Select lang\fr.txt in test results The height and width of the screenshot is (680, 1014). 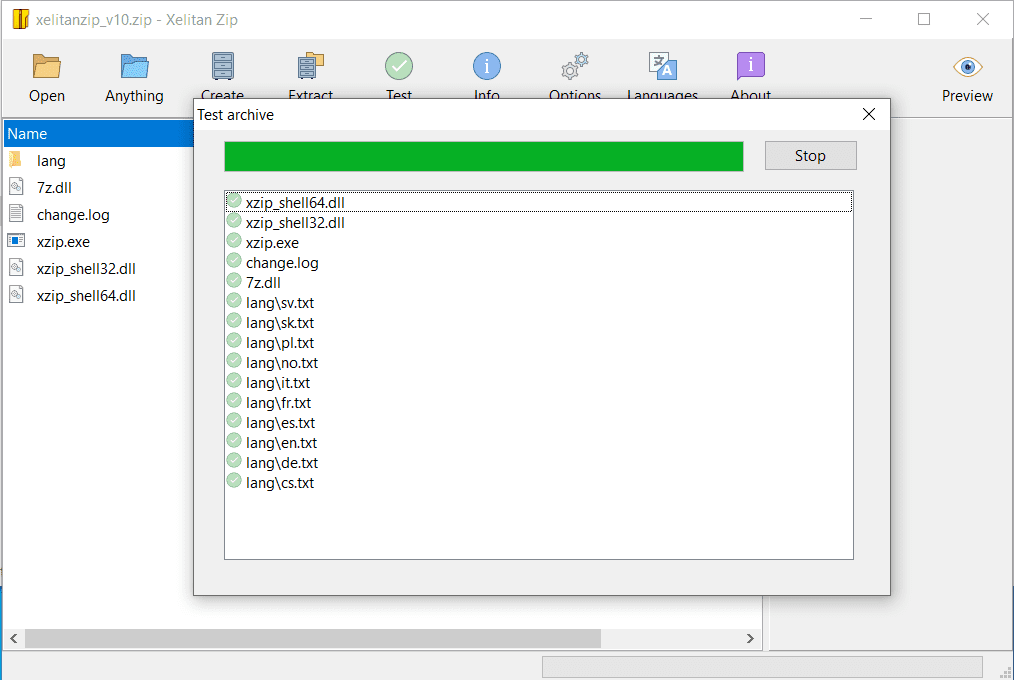[x=279, y=403]
